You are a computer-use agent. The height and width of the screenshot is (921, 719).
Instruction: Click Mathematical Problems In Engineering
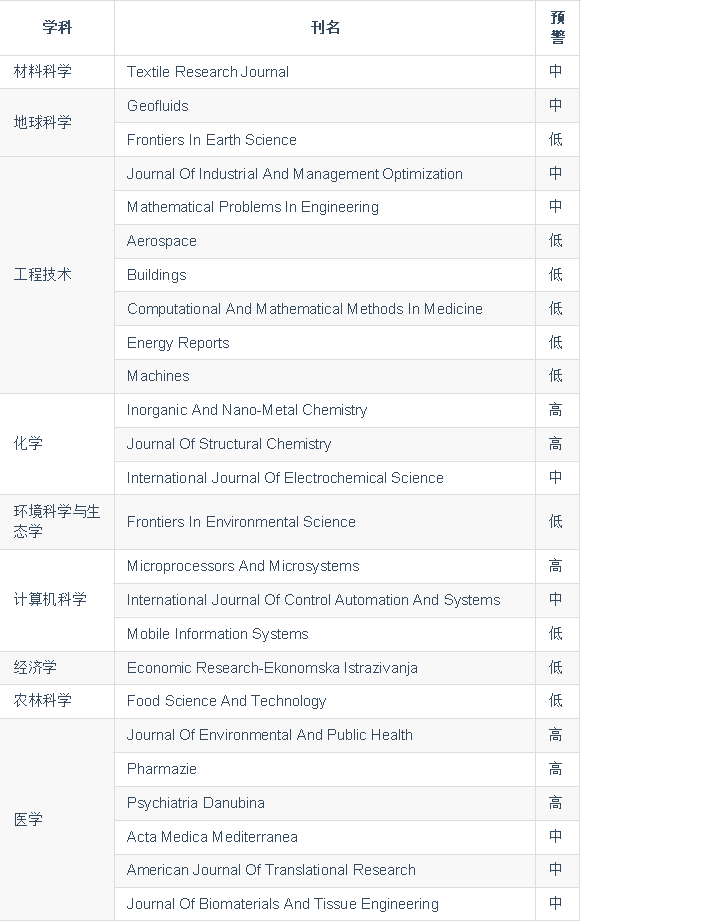253,207
